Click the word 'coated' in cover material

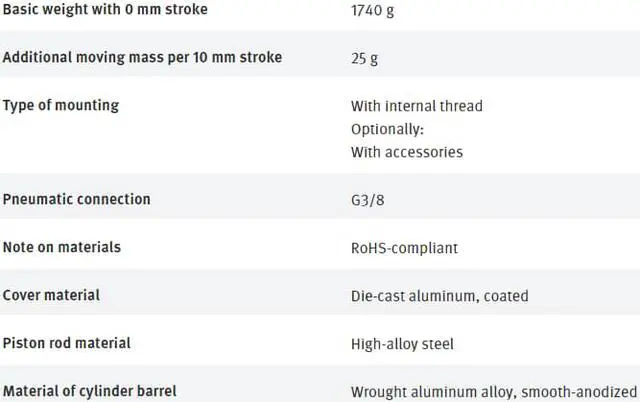504,296
